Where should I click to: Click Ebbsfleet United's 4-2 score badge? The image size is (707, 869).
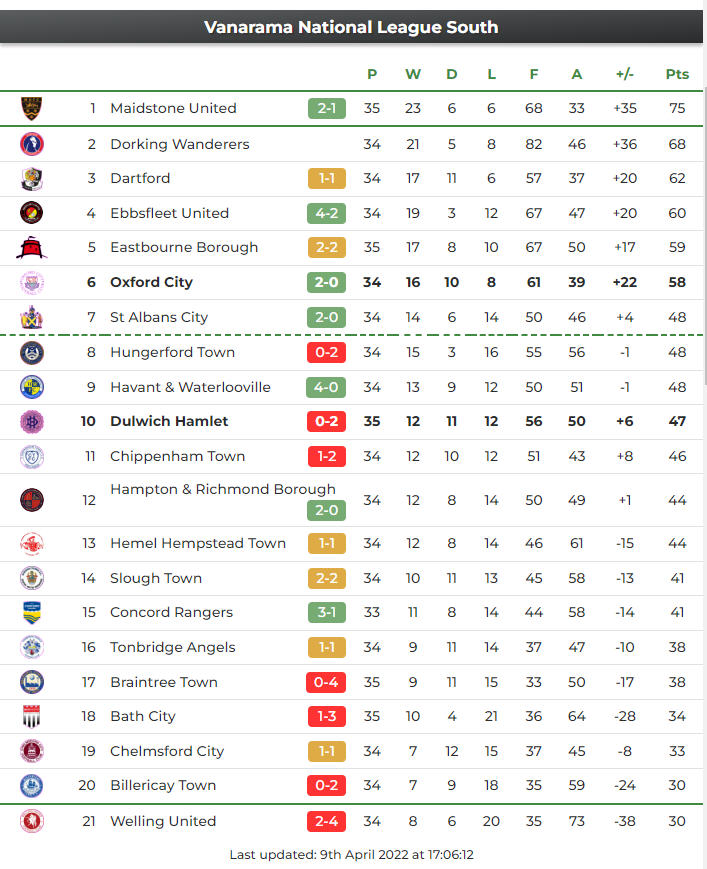pos(327,213)
